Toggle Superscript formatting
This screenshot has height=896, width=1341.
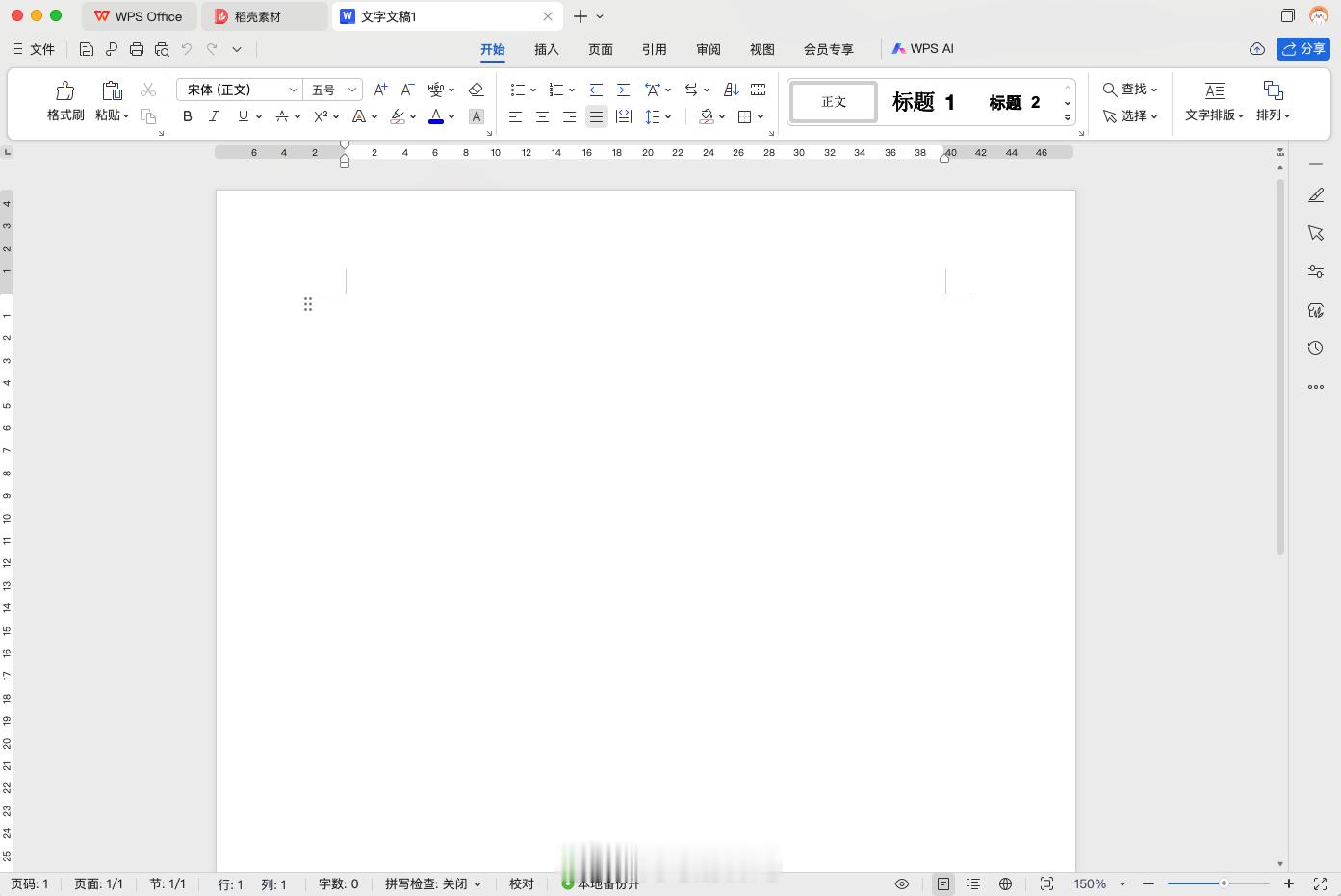321,116
